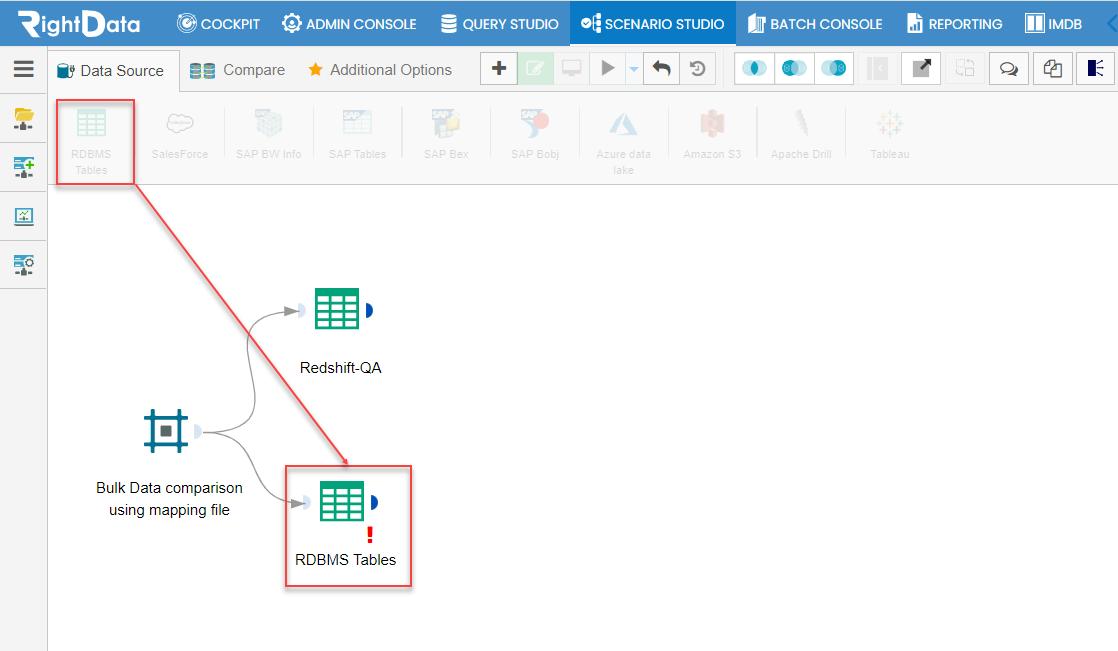This screenshot has width=1118, height=651.
Task: Click the Apache Drill data source icon
Action: (800, 130)
